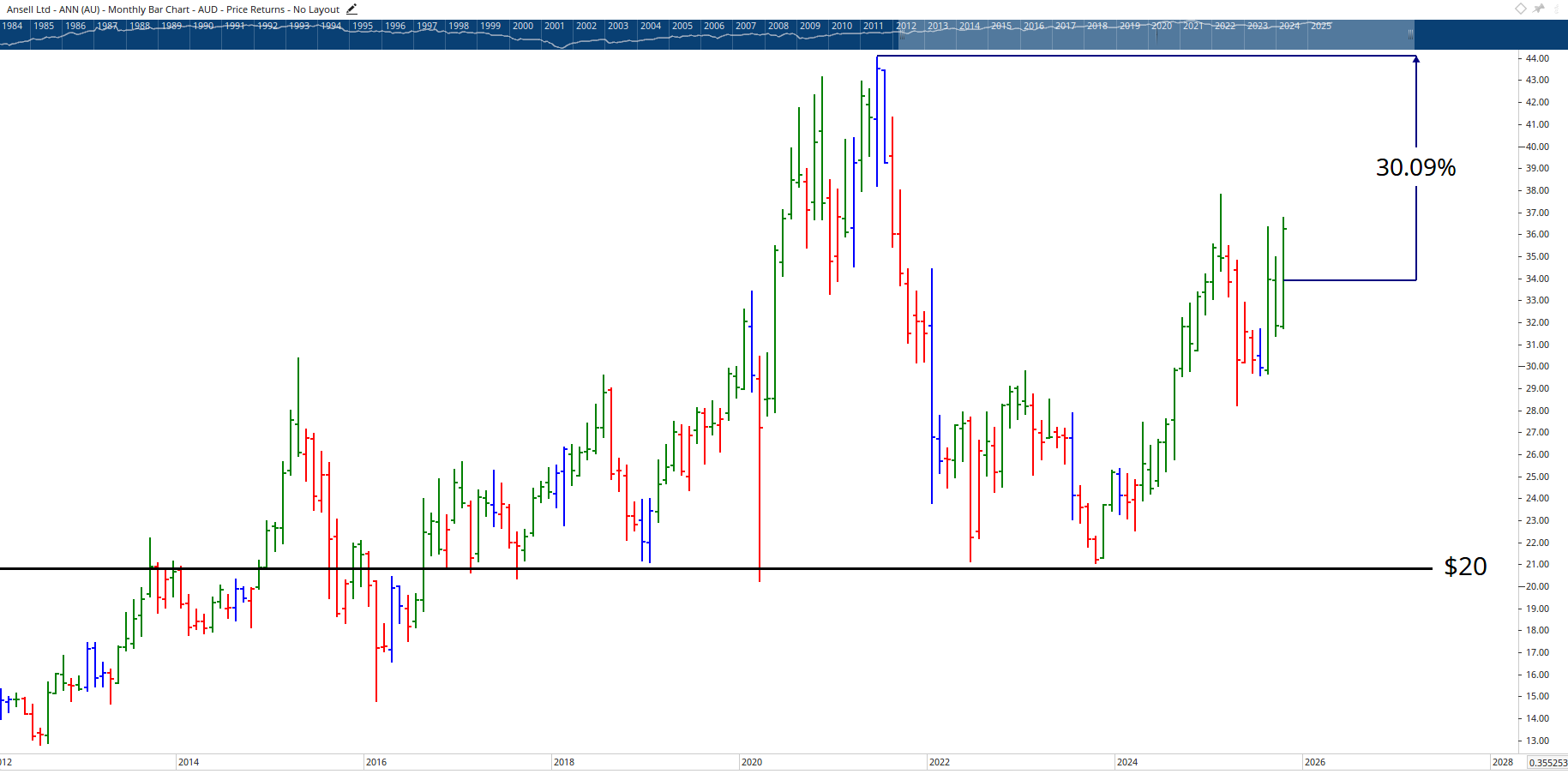Click the dark unselected area of the timeline navigator
This screenshot has width=1568, height=774.
pos(1490,34)
